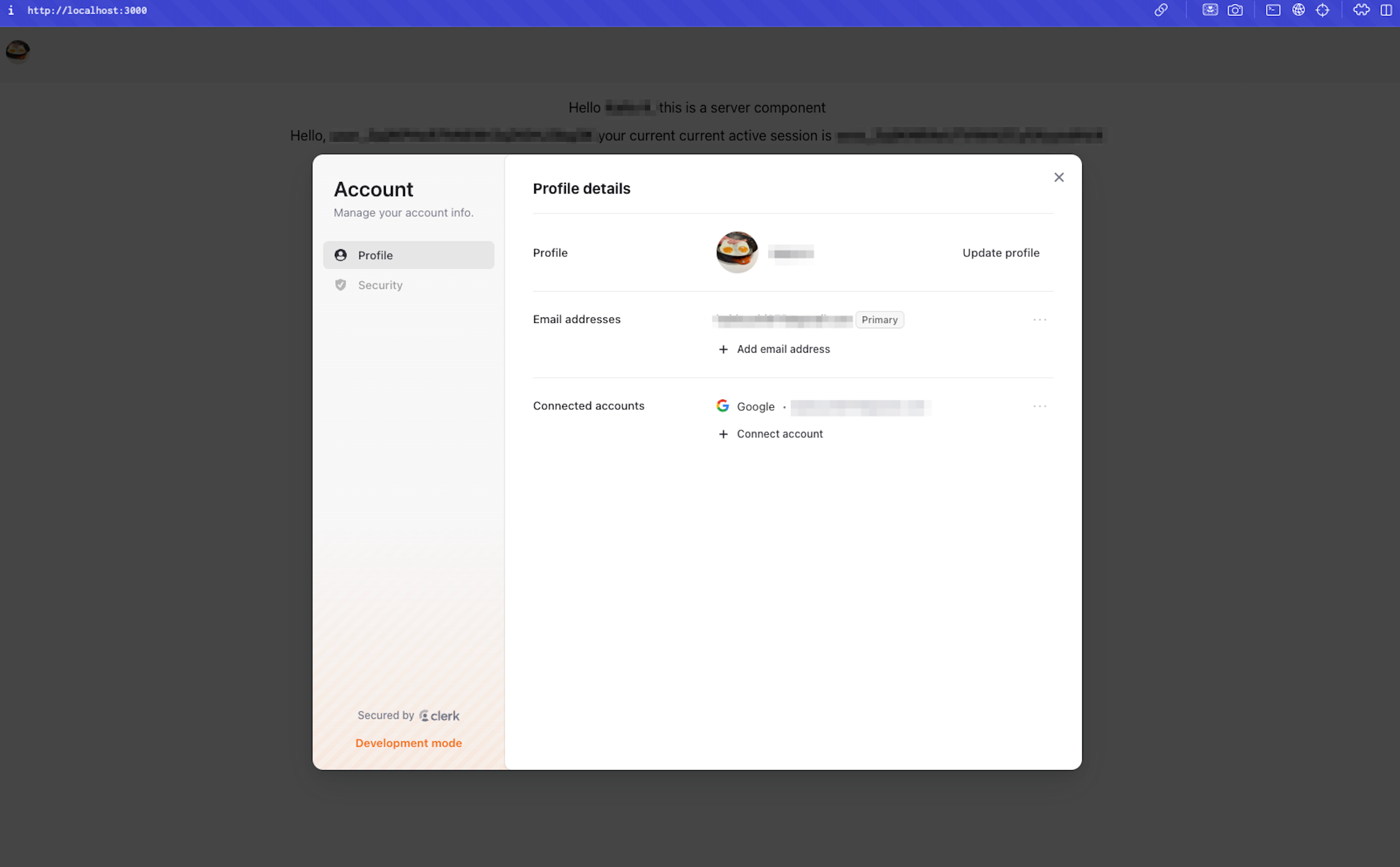Viewport: 1400px width, 867px height.
Task: Click the link icon in the top toolbar
Action: tap(1162, 10)
